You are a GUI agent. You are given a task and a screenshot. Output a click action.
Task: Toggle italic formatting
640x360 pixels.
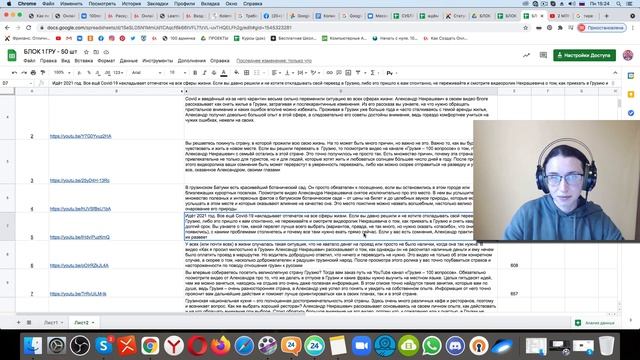point(204,73)
